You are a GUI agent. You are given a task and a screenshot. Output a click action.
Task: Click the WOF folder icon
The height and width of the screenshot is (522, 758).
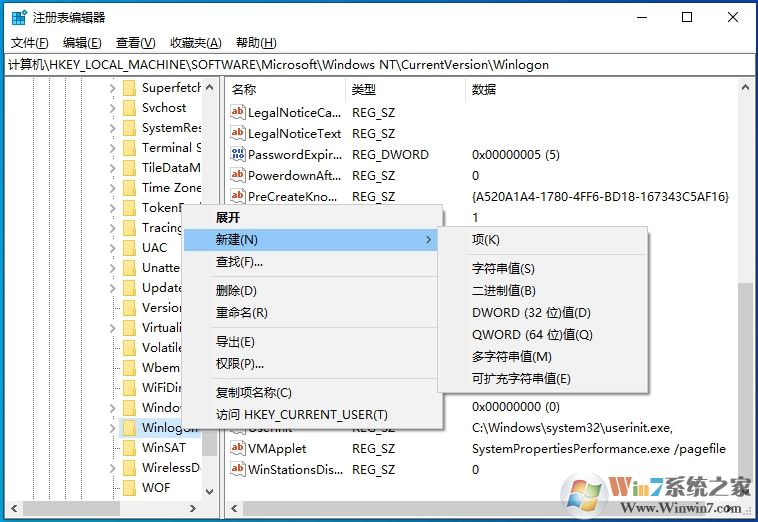point(129,488)
